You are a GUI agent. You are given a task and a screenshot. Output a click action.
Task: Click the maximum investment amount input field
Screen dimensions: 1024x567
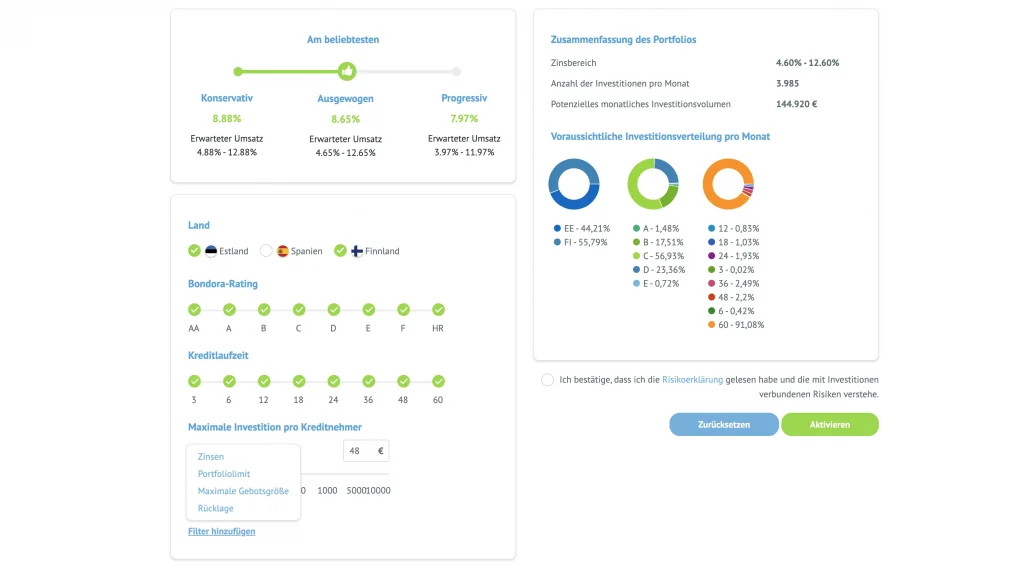[x=360, y=451]
